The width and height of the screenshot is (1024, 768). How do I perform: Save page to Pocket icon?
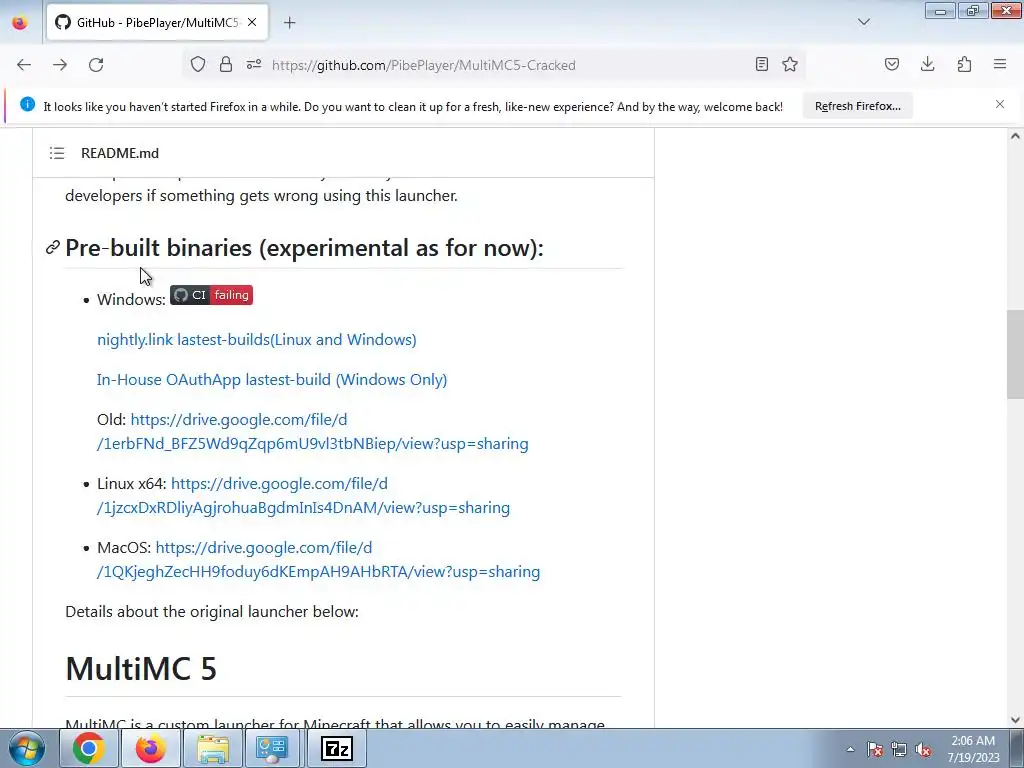[892, 64]
